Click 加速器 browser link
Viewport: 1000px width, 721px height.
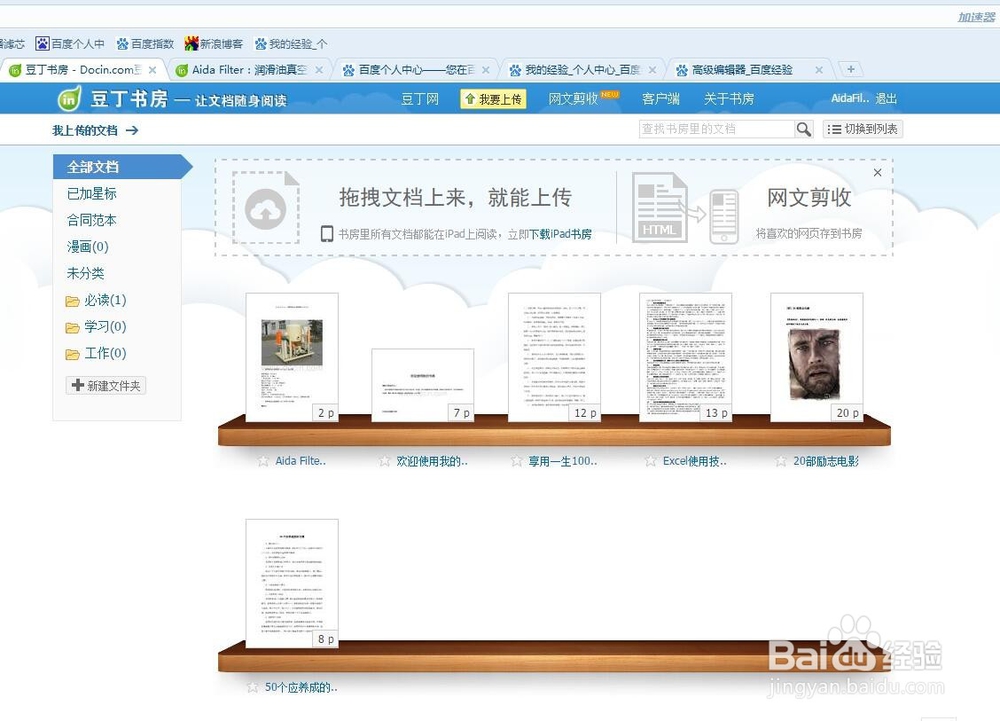(976, 17)
